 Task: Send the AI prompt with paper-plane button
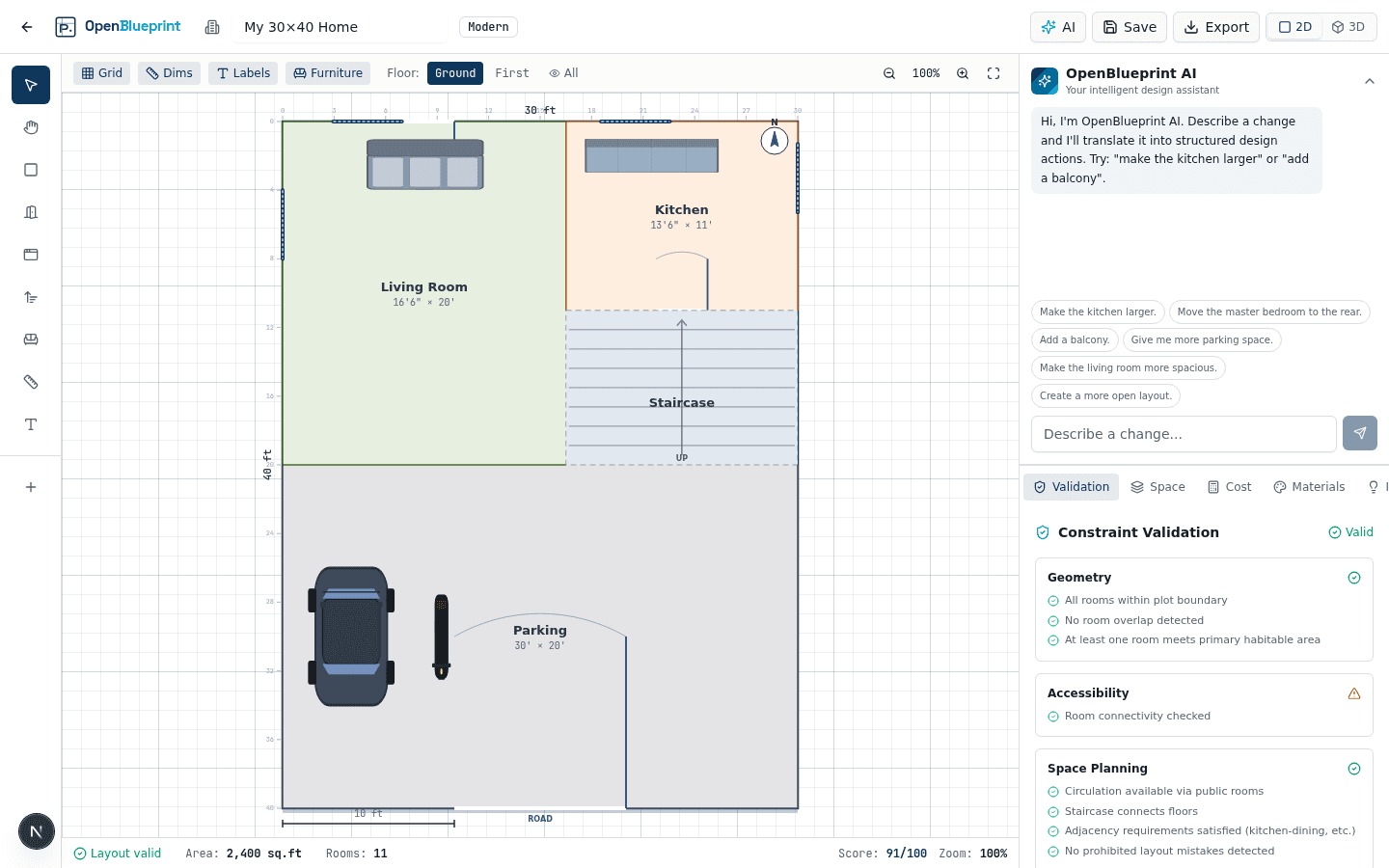(x=1360, y=434)
